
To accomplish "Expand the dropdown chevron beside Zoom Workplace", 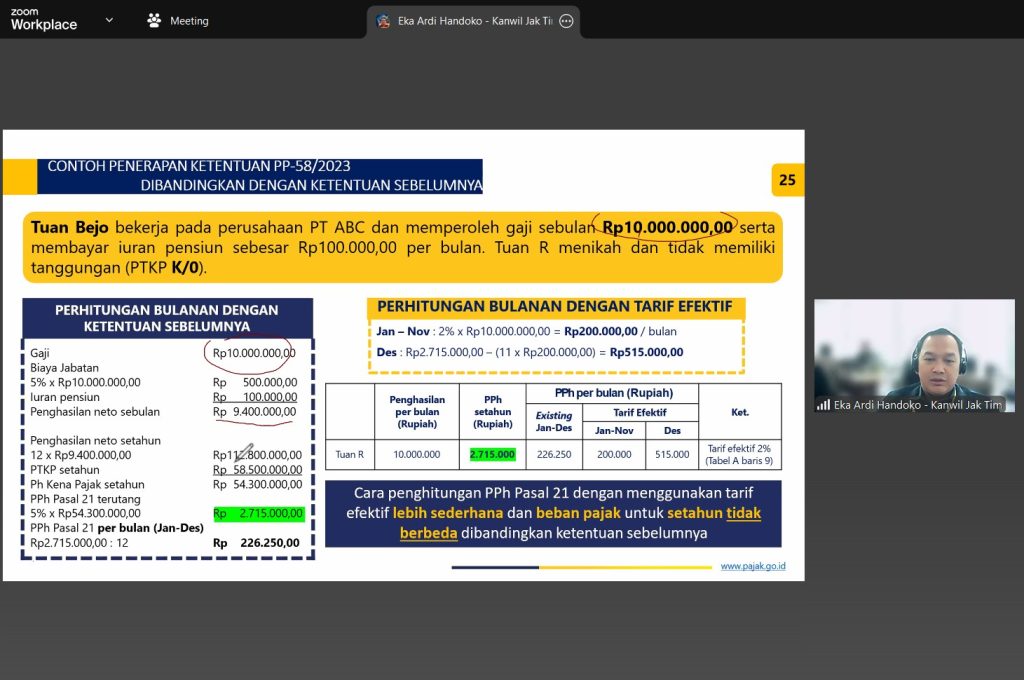I will pyautogui.click(x=109, y=20).
